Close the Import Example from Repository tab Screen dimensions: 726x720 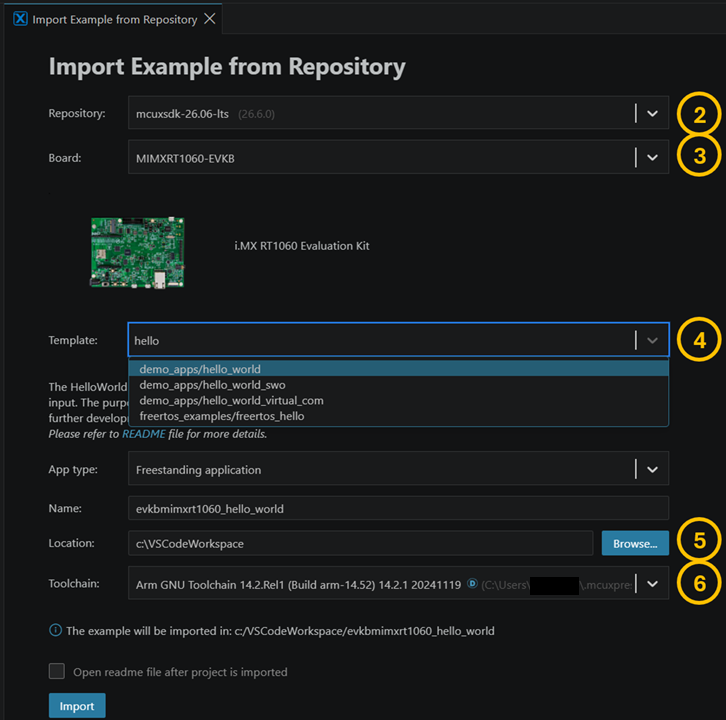[210, 19]
